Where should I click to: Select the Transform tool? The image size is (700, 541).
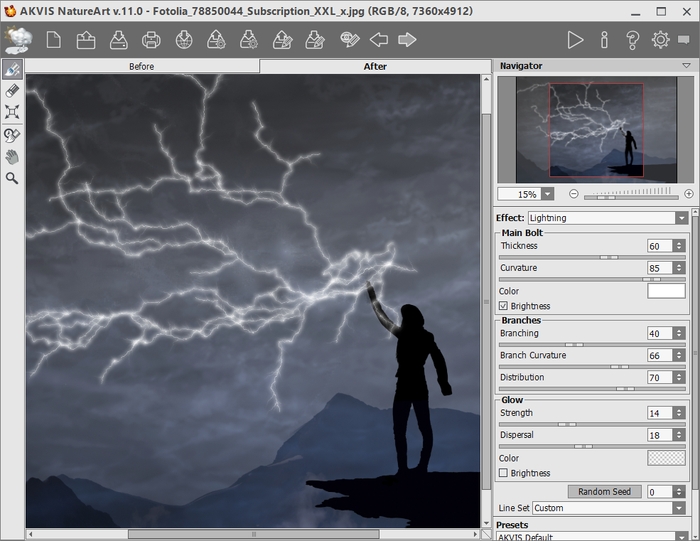(12, 112)
